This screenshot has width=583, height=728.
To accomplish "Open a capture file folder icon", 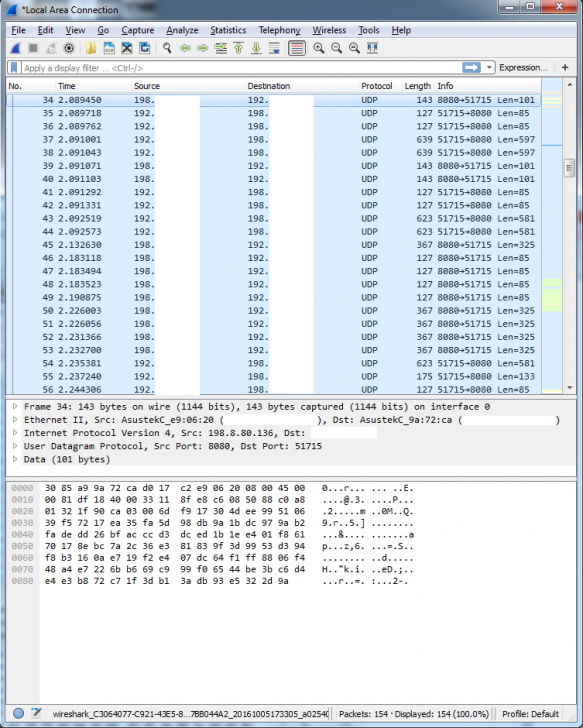I will 91,48.
